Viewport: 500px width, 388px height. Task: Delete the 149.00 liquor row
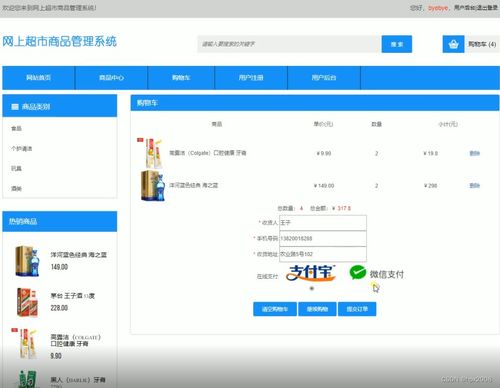tap(475, 186)
